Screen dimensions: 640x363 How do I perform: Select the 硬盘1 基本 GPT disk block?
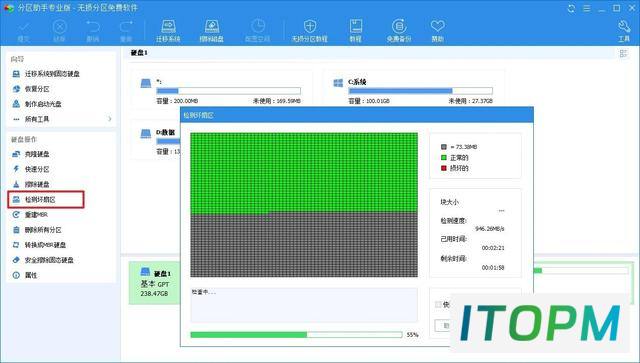pyautogui.click(x=154, y=283)
